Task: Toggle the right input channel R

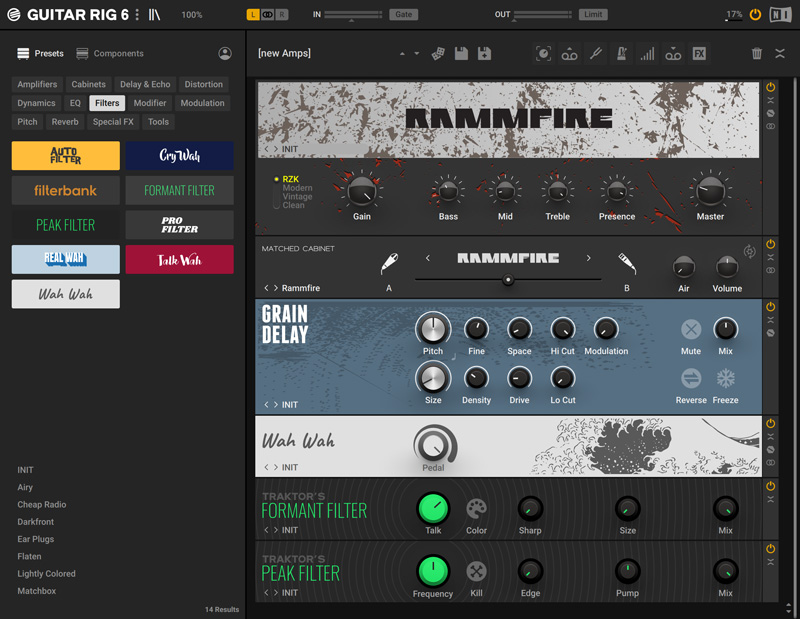Action: tap(282, 15)
